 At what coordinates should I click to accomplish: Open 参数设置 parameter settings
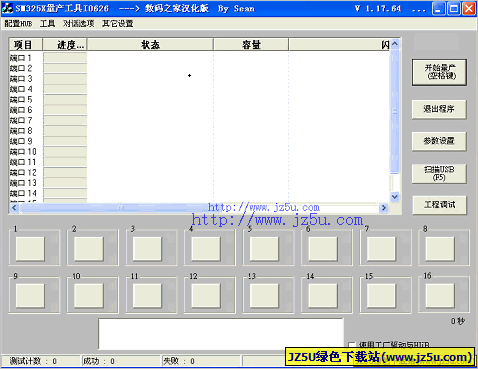coord(439,141)
